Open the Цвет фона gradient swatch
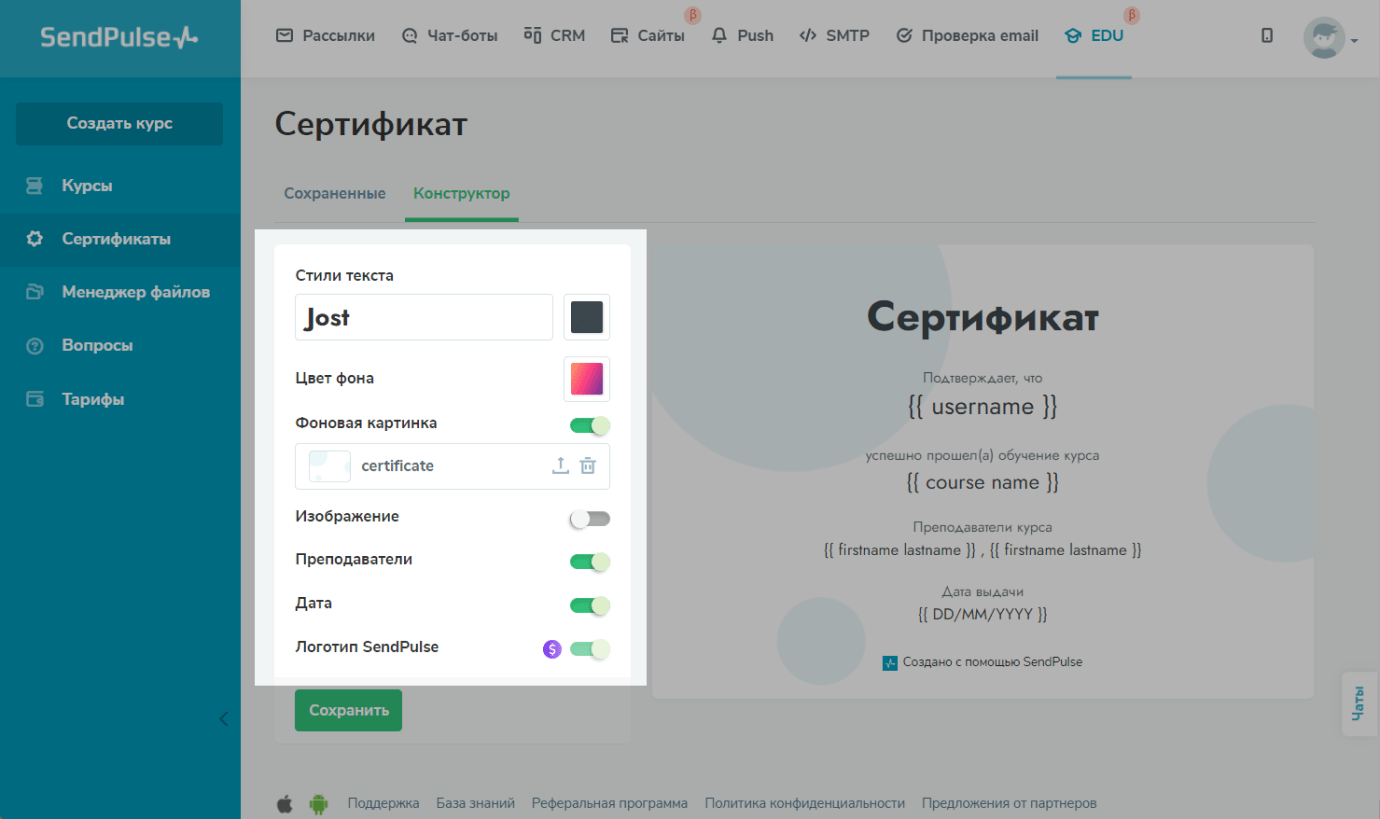 point(587,379)
